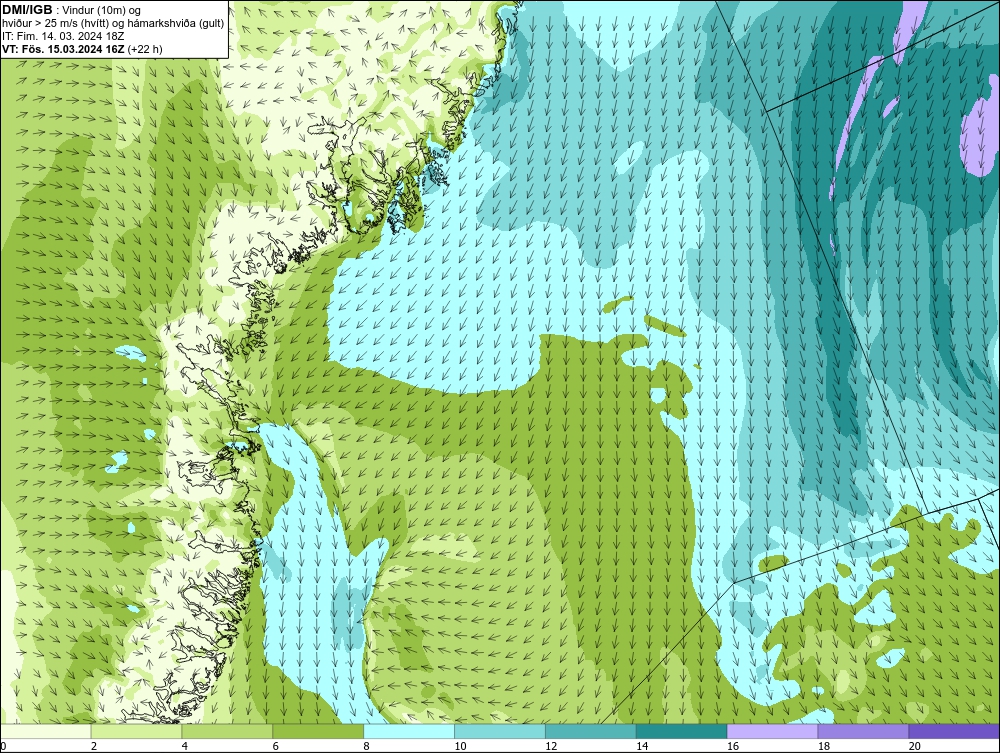
Task: Click the 16–18 m/s lavender legend swatch
Action: 772,731
